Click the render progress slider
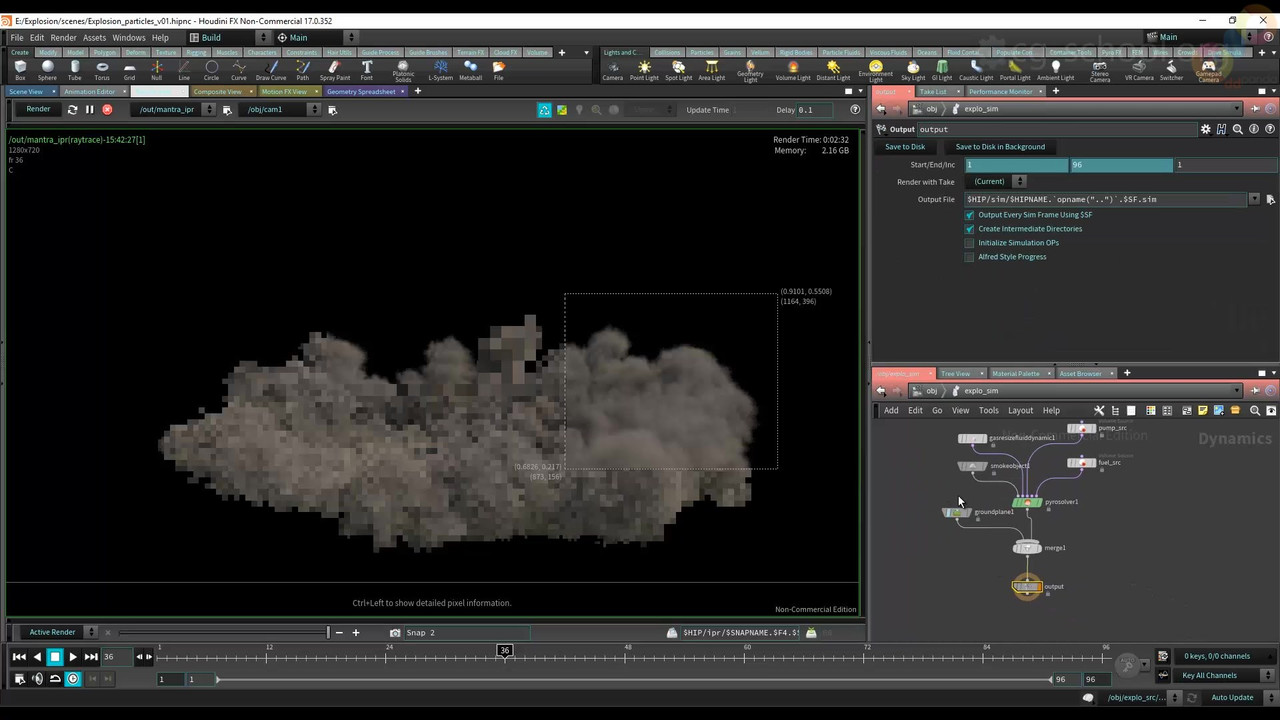This screenshot has height=720, width=1280. [224, 632]
